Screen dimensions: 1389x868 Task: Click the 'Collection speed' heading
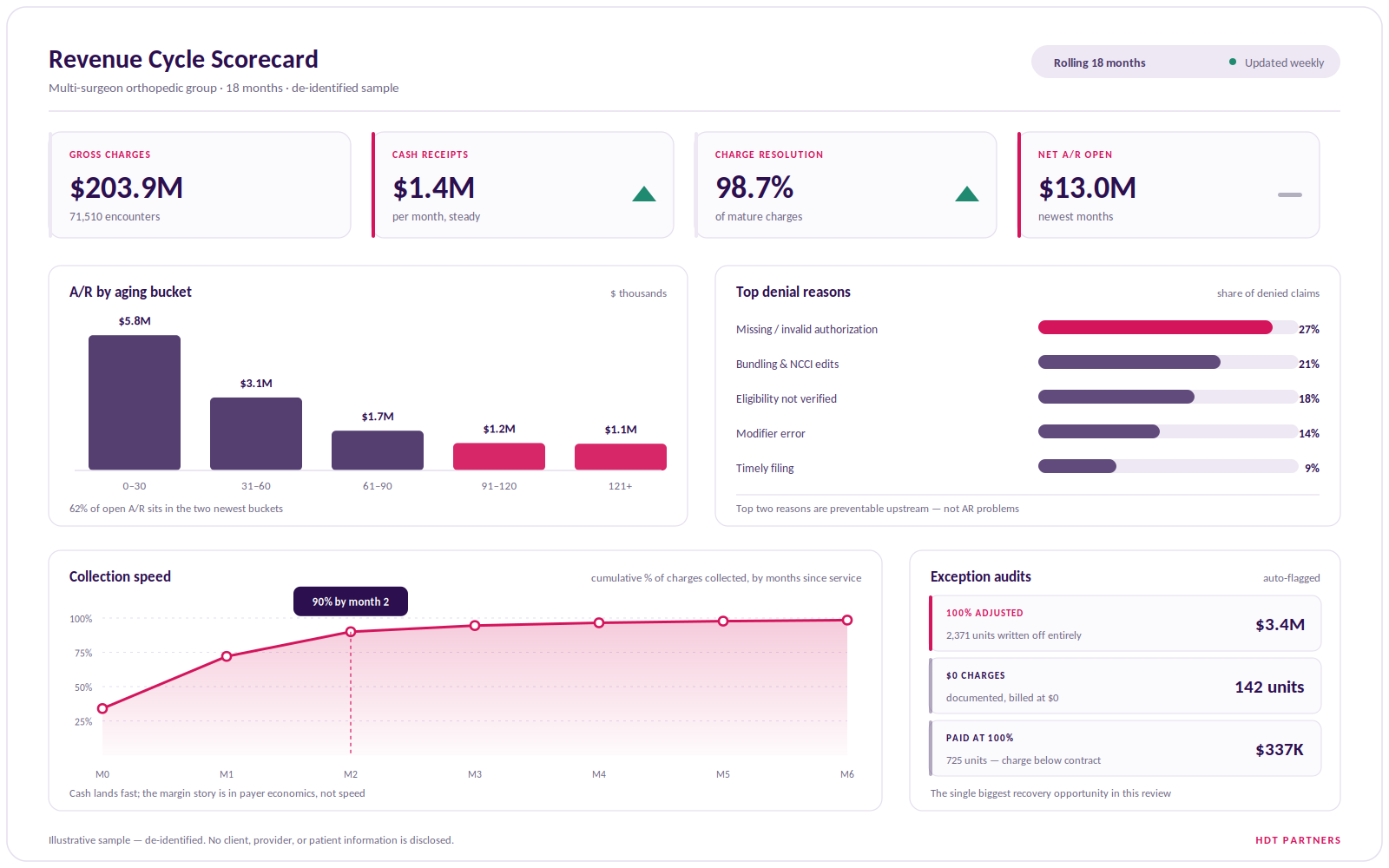[x=120, y=576]
